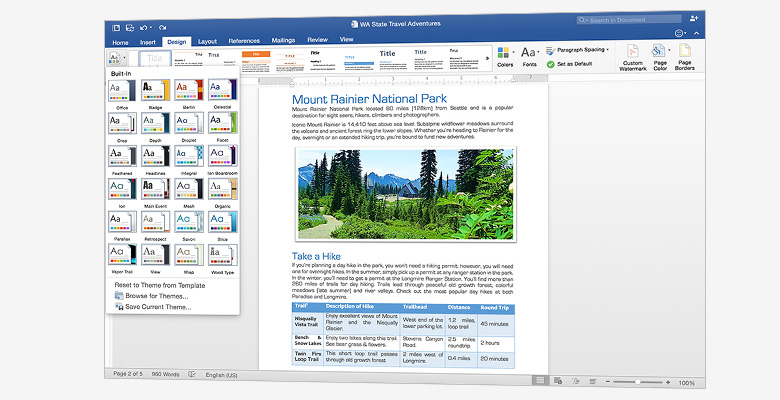Switch to Print Layout view in status bar
The image size is (780, 400).
point(541,382)
